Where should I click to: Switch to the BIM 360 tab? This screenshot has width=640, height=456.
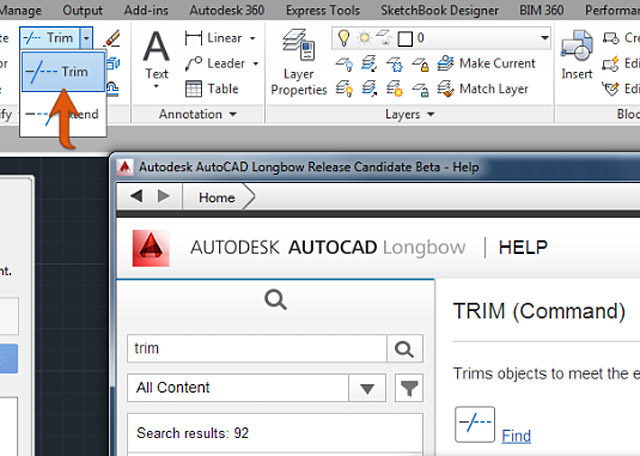coord(542,10)
